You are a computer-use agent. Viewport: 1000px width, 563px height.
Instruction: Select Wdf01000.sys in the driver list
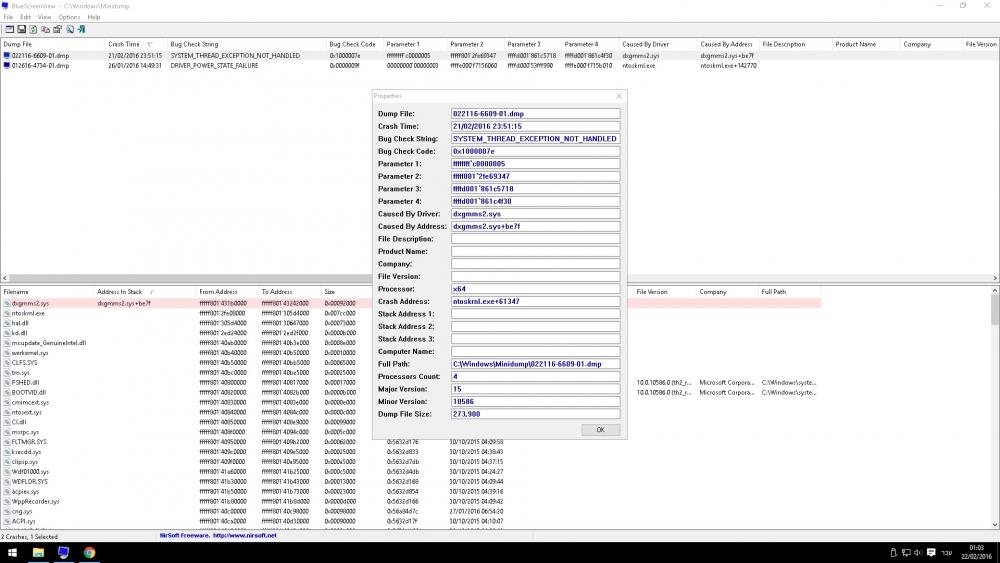click(30, 472)
